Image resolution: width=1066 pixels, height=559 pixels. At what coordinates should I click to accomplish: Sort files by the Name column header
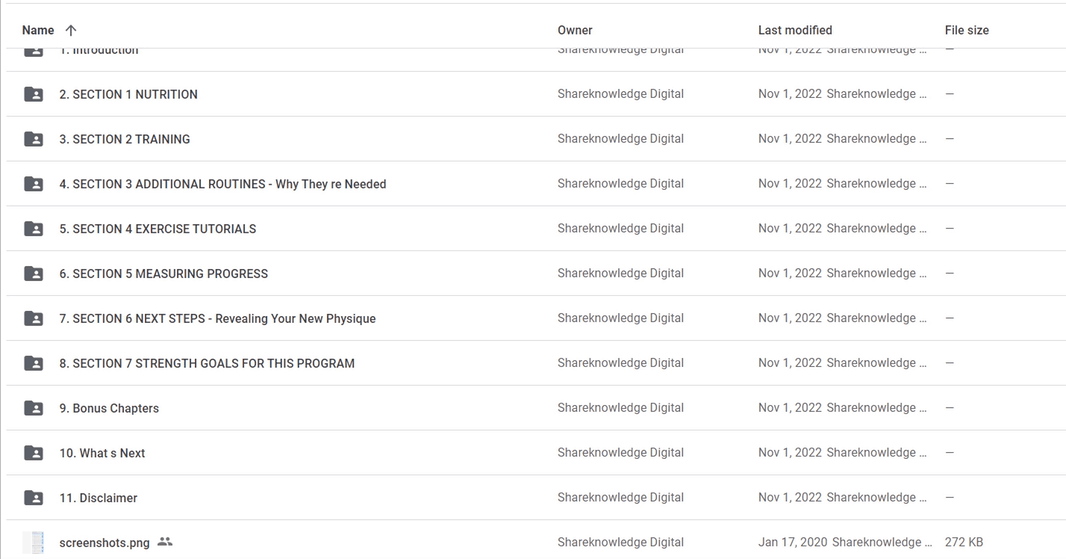(38, 30)
